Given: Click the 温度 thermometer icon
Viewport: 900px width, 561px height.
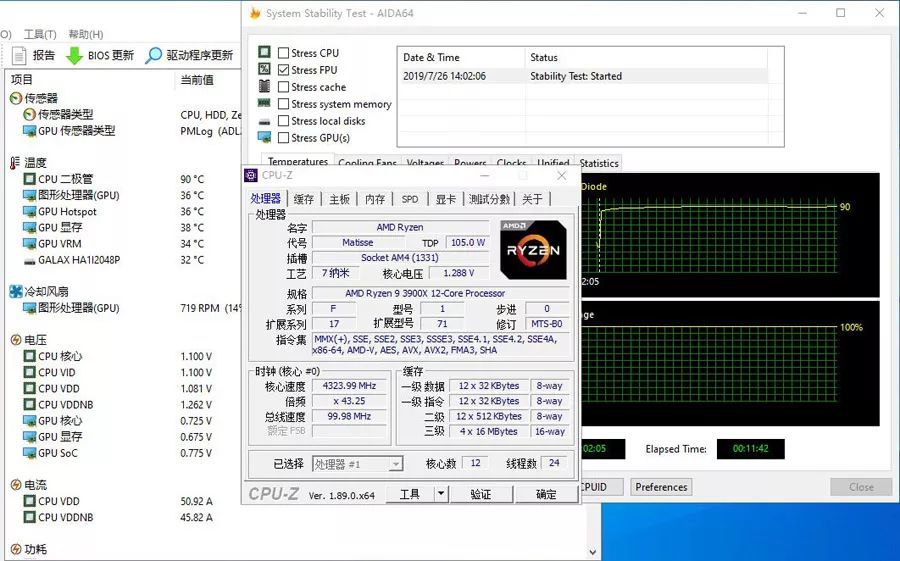Looking at the screenshot, I should (15, 163).
